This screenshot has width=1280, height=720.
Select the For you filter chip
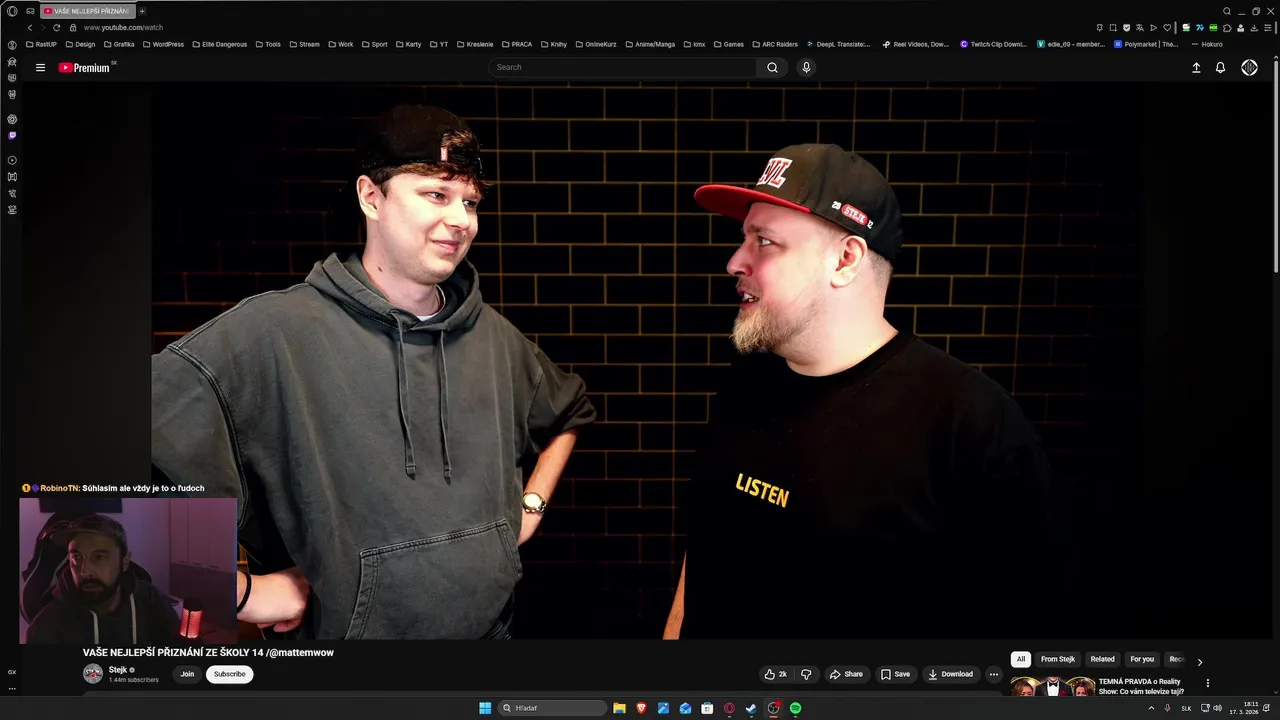[1142, 659]
